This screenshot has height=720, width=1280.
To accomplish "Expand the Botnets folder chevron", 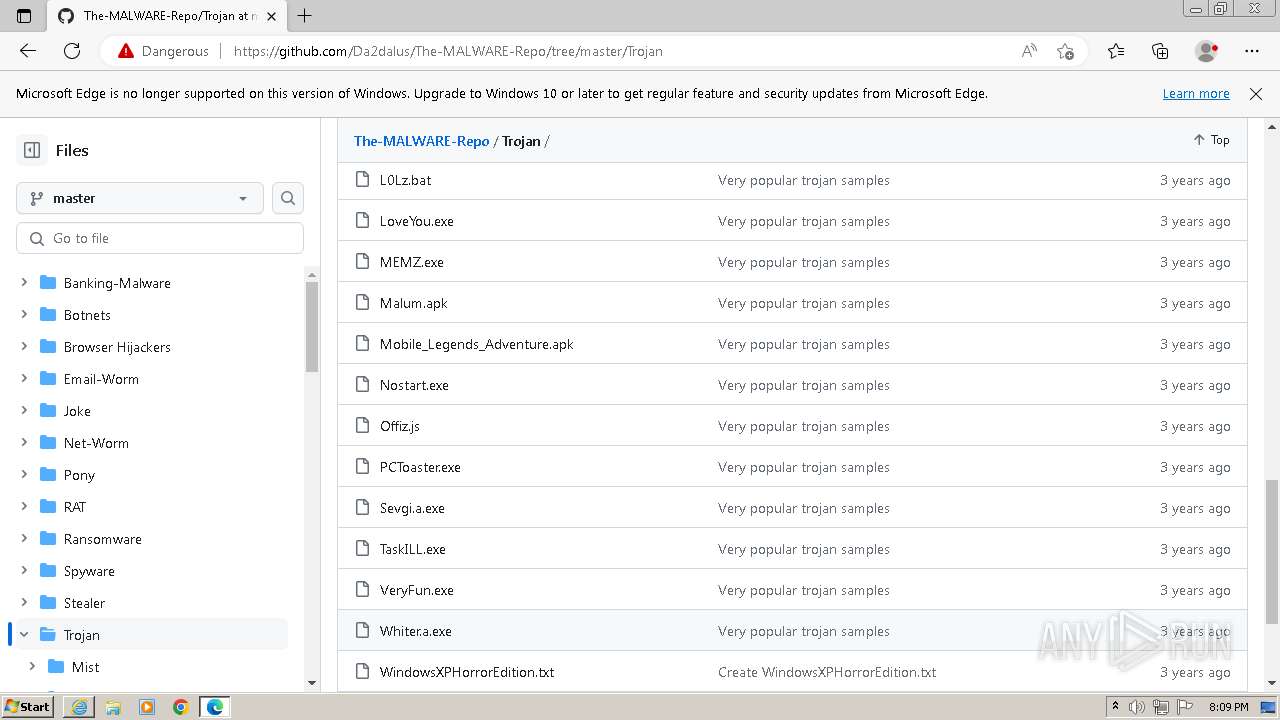I will point(24,315).
